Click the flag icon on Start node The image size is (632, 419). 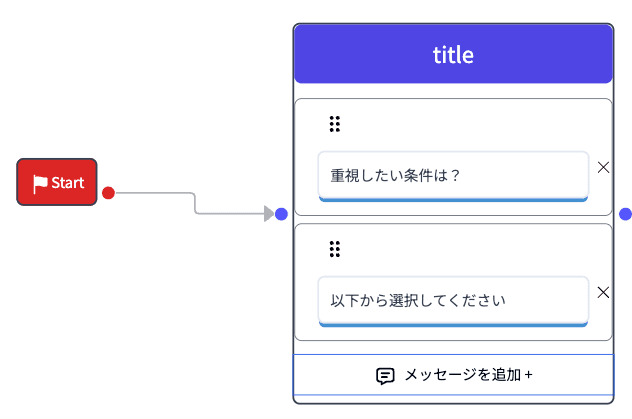[40, 183]
